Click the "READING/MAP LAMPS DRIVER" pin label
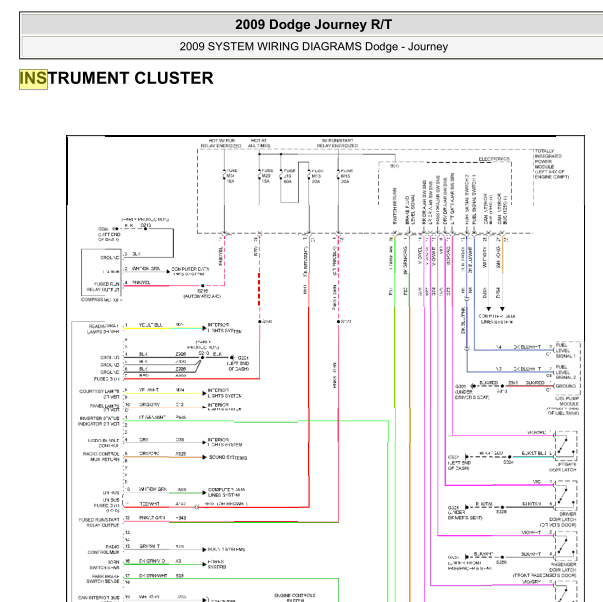This screenshot has height=602, width=603. coord(103,329)
